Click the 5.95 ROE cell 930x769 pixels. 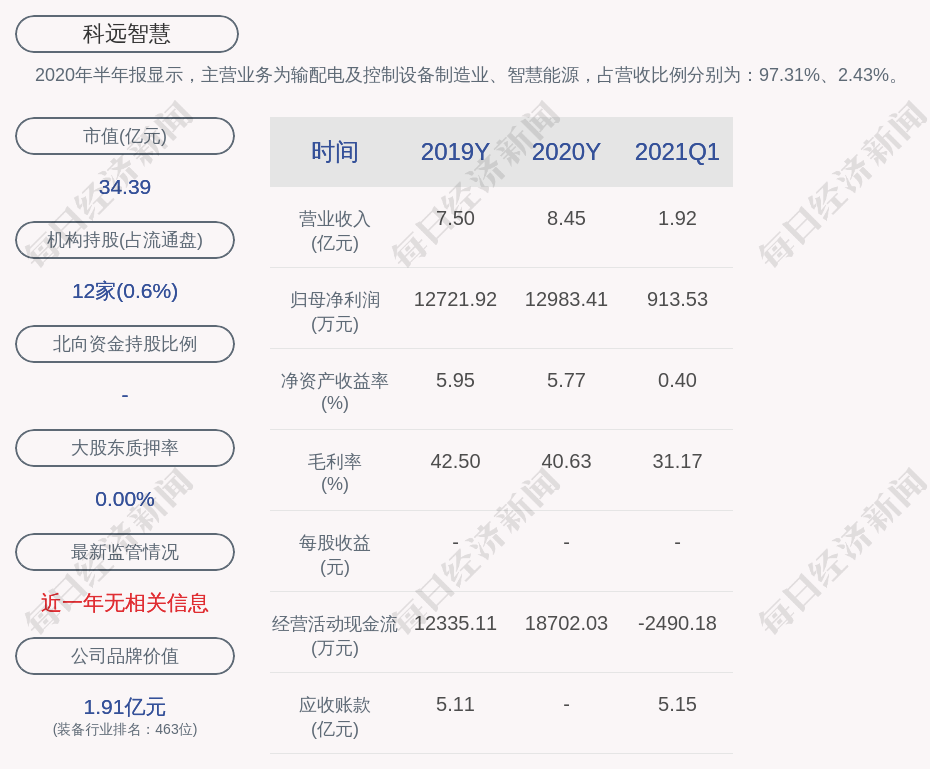point(455,380)
